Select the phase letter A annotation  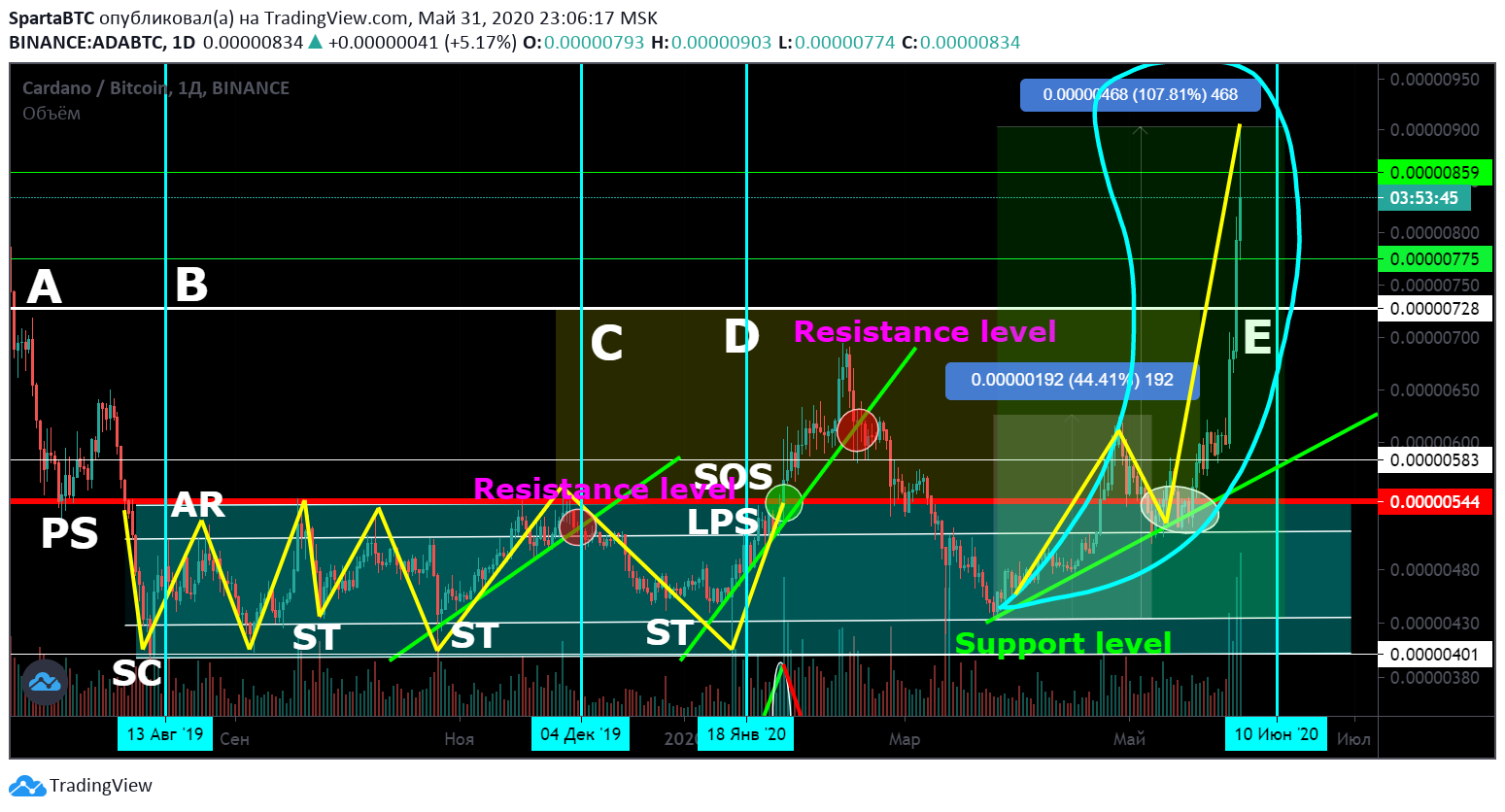point(44,287)
